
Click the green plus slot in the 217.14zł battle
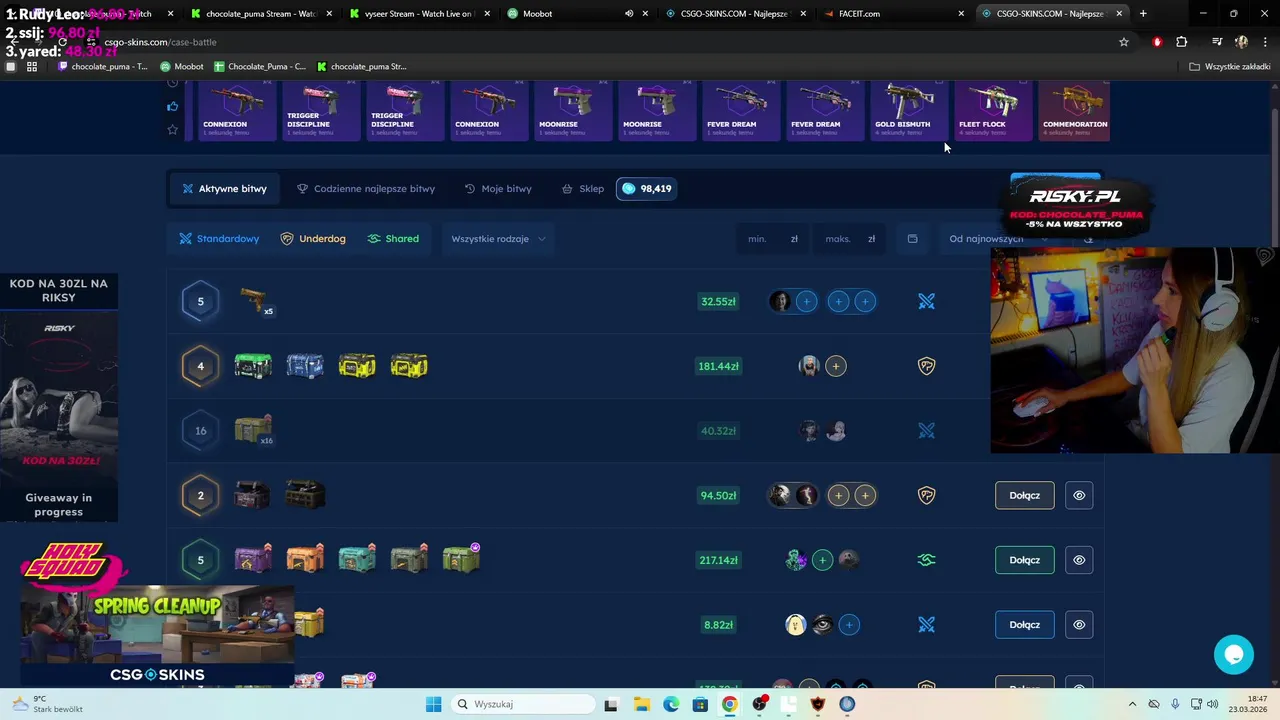[822, 560]
